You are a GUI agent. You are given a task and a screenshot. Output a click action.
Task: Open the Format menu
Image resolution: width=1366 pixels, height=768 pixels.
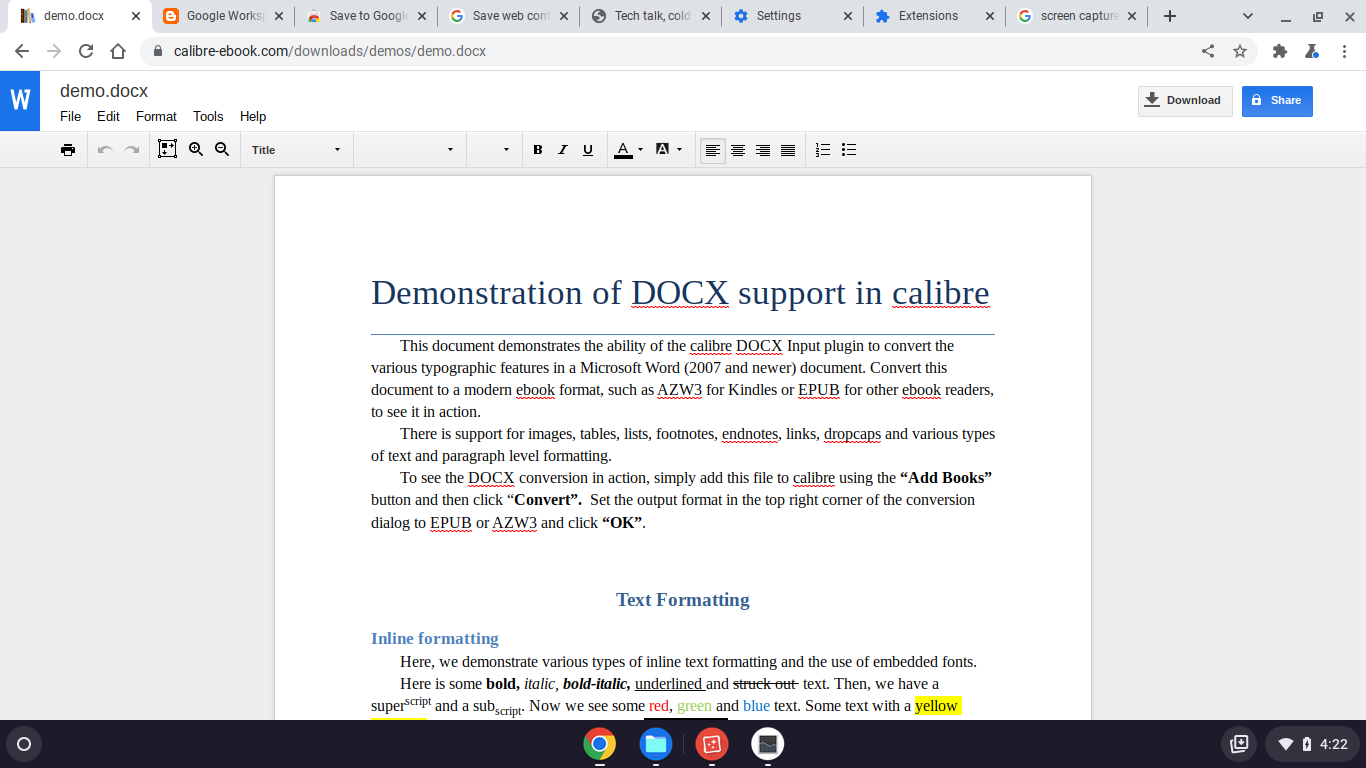click(156, 117)
